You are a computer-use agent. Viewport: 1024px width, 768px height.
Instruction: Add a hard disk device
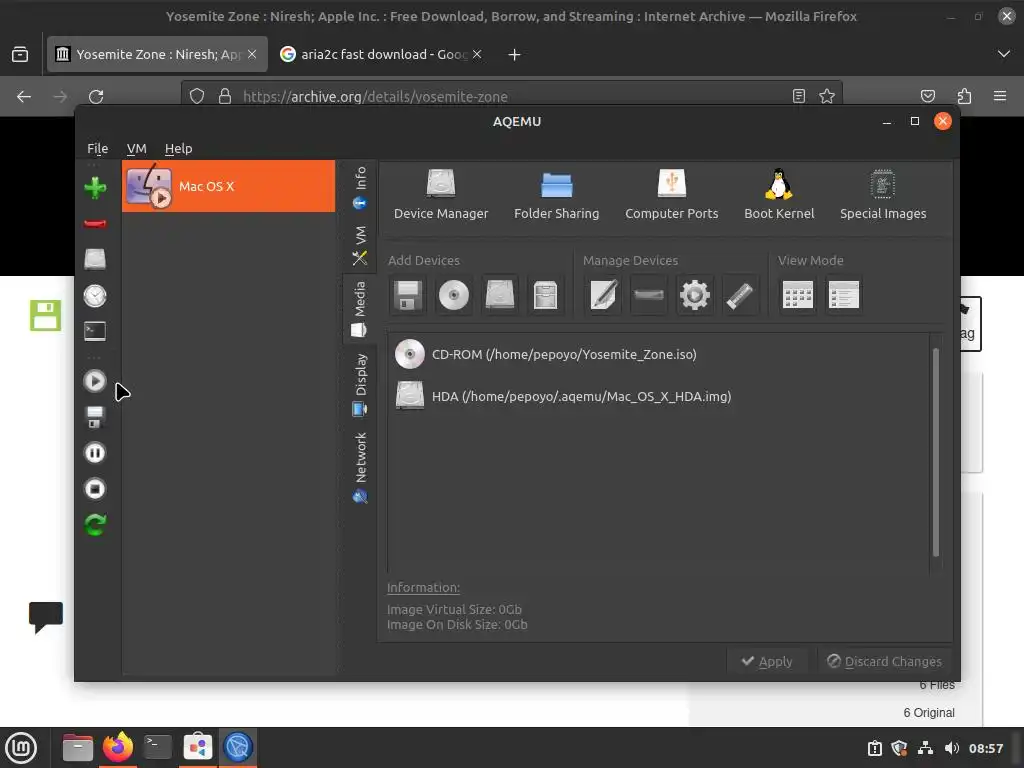click(x=500, y=295)
